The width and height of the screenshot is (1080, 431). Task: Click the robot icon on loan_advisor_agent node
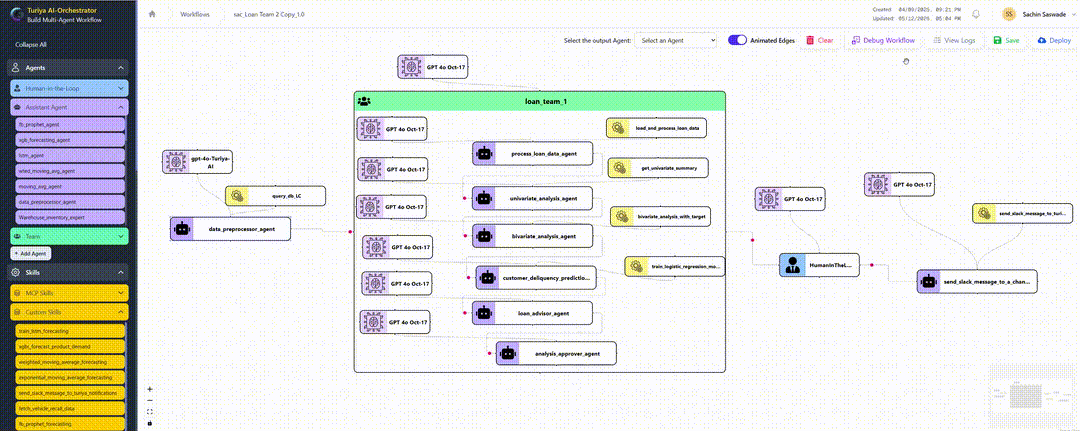click(484, 313)
